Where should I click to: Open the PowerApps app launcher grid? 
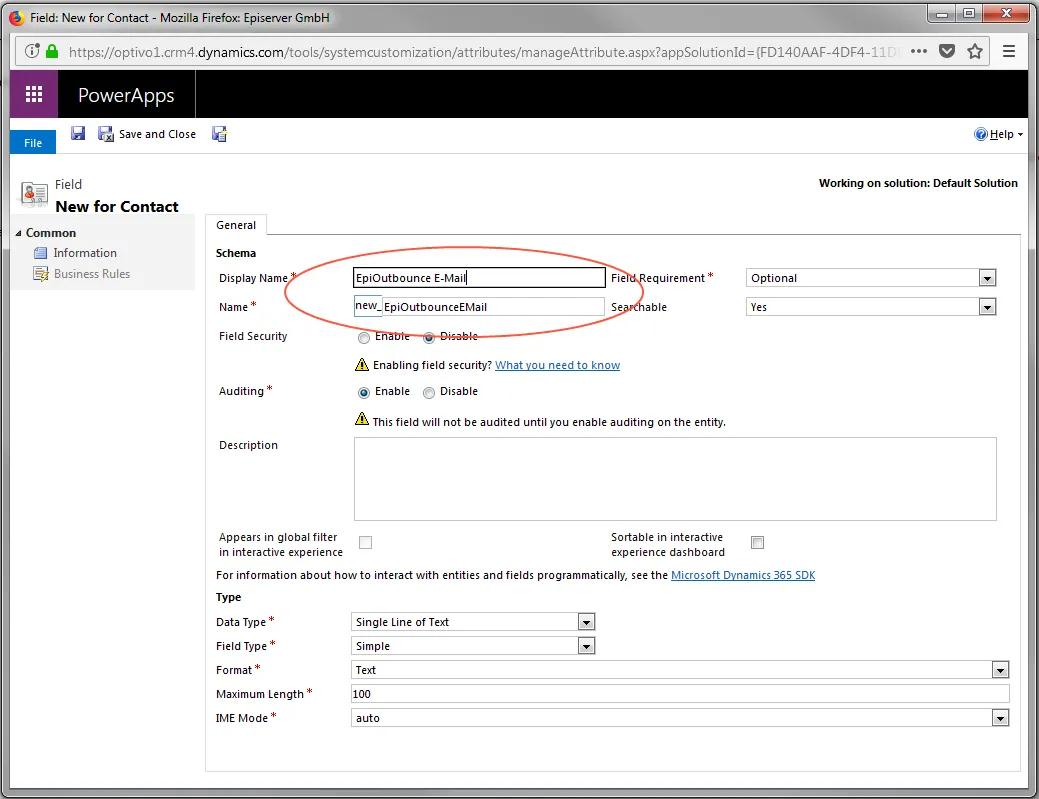[34, 94]
